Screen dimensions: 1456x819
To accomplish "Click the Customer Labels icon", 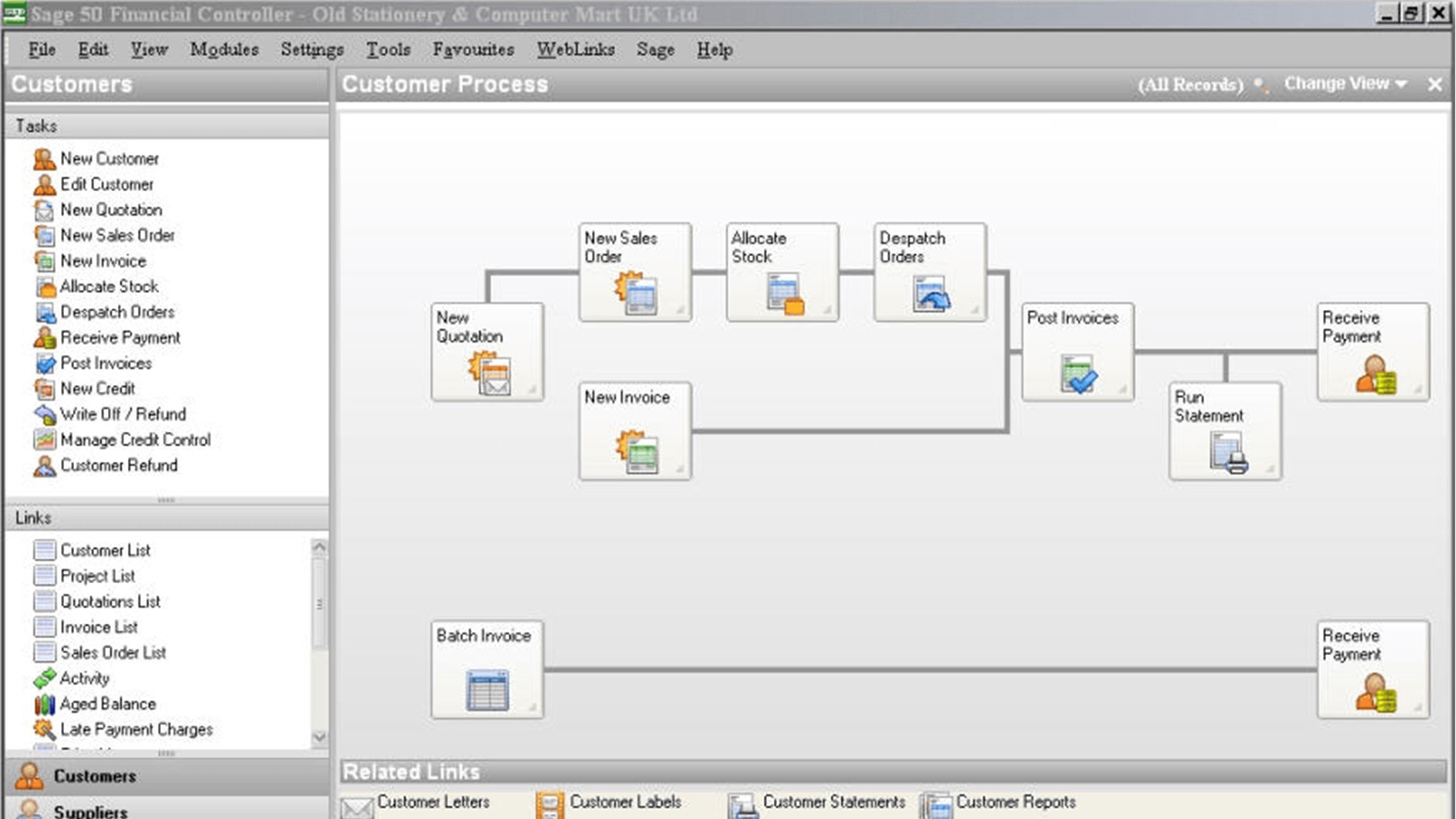I will click(x=550, y=806).
